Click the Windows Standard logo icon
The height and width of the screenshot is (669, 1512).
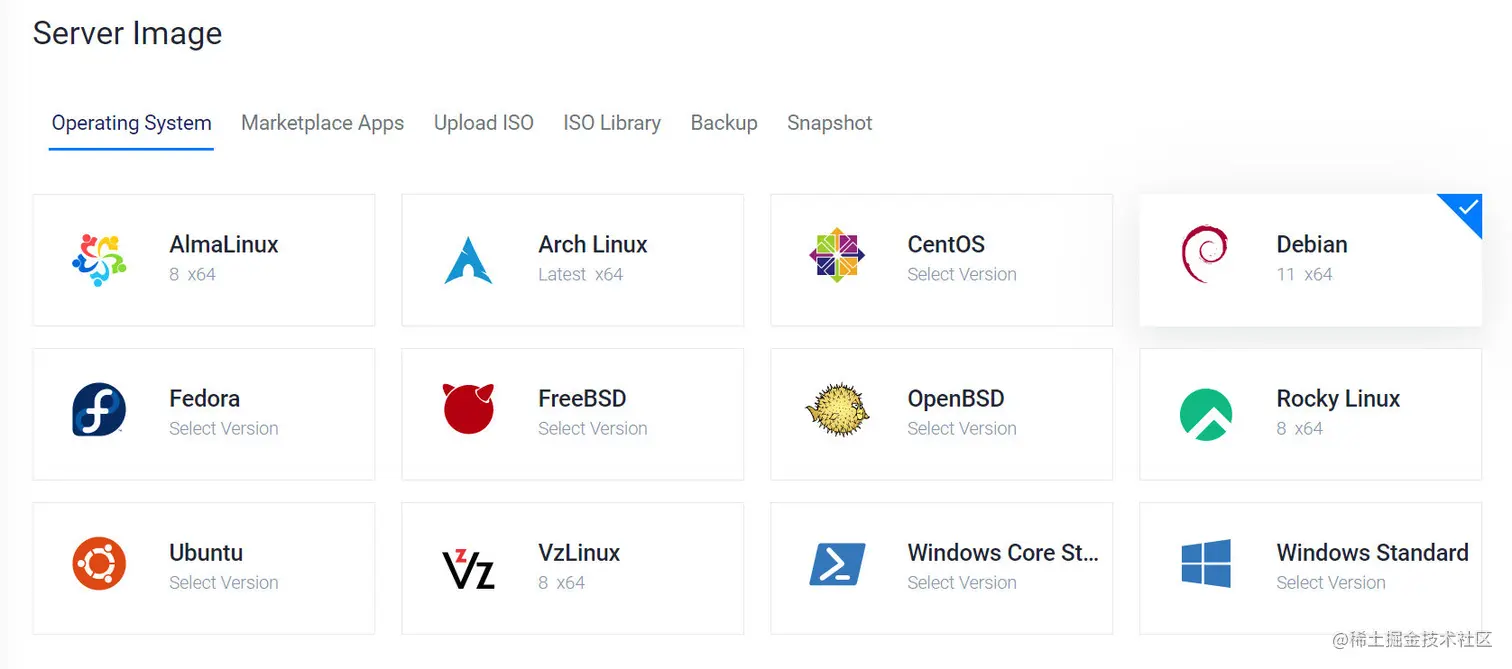pyautogui.click(x=1206, y=565)
